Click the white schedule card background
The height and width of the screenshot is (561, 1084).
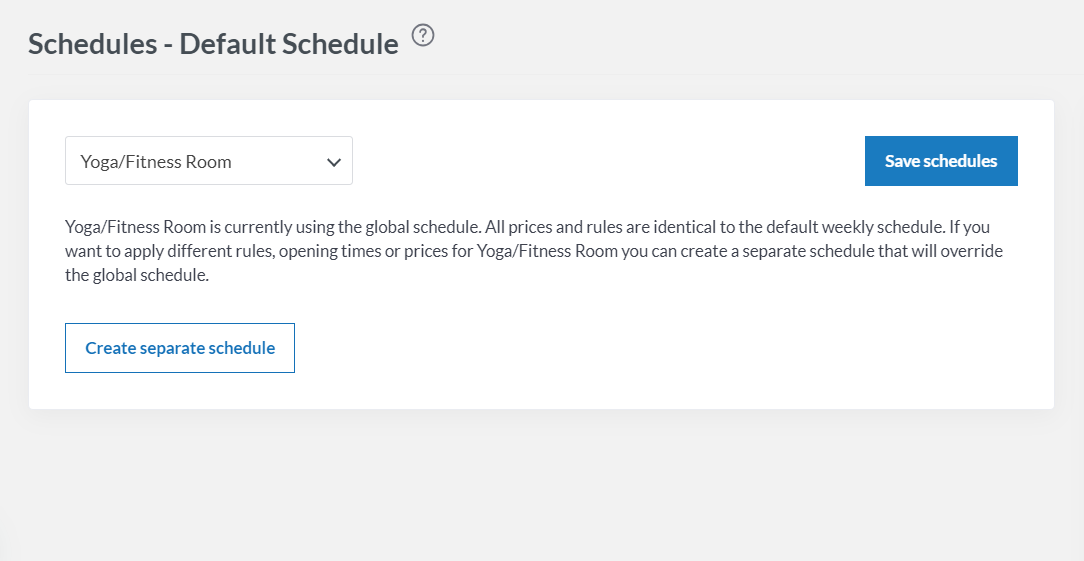coord(650,350)
